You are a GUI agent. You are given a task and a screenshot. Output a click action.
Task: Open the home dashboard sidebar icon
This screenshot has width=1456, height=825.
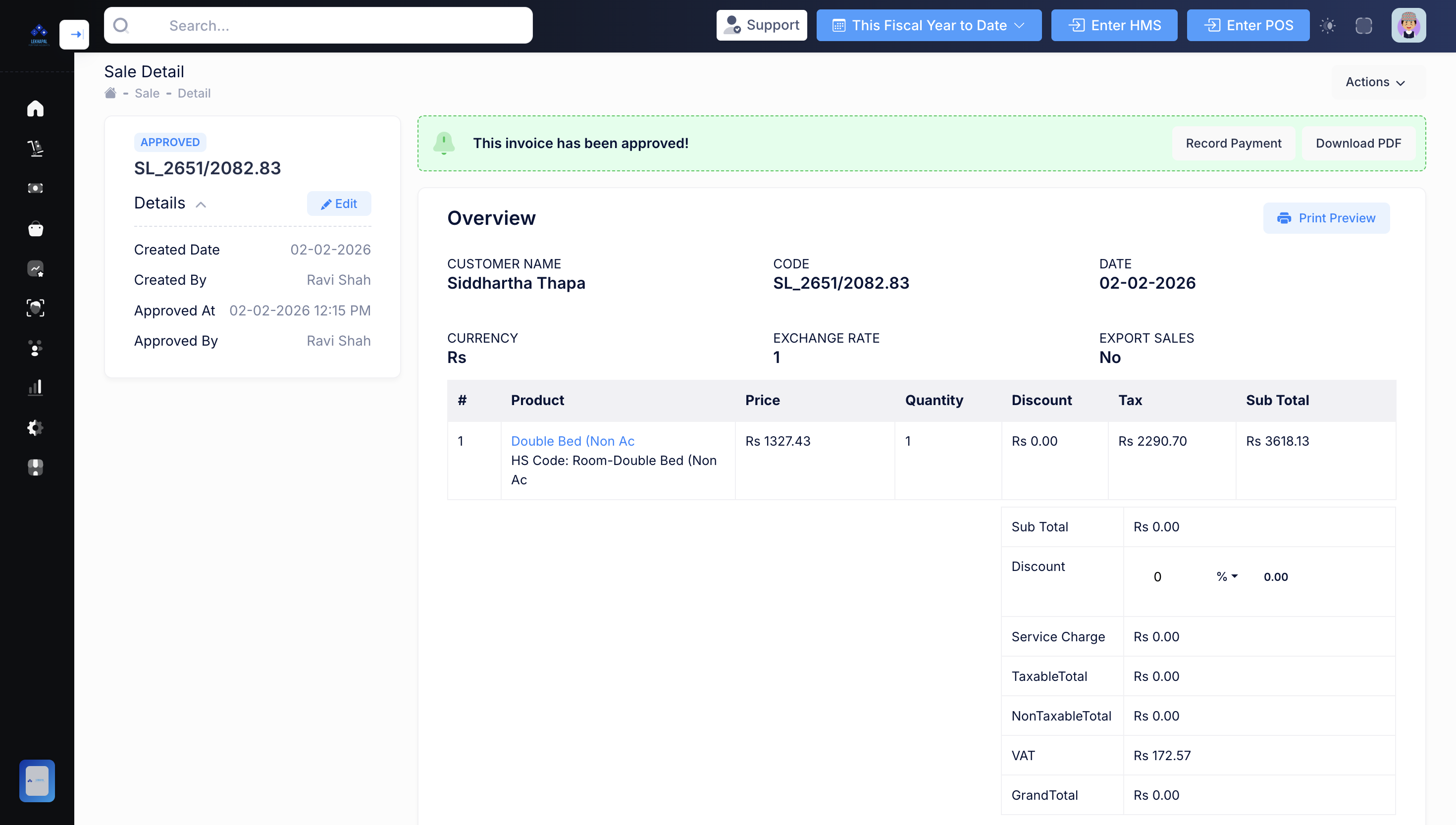pyautogui.click(x=35, y=108)
